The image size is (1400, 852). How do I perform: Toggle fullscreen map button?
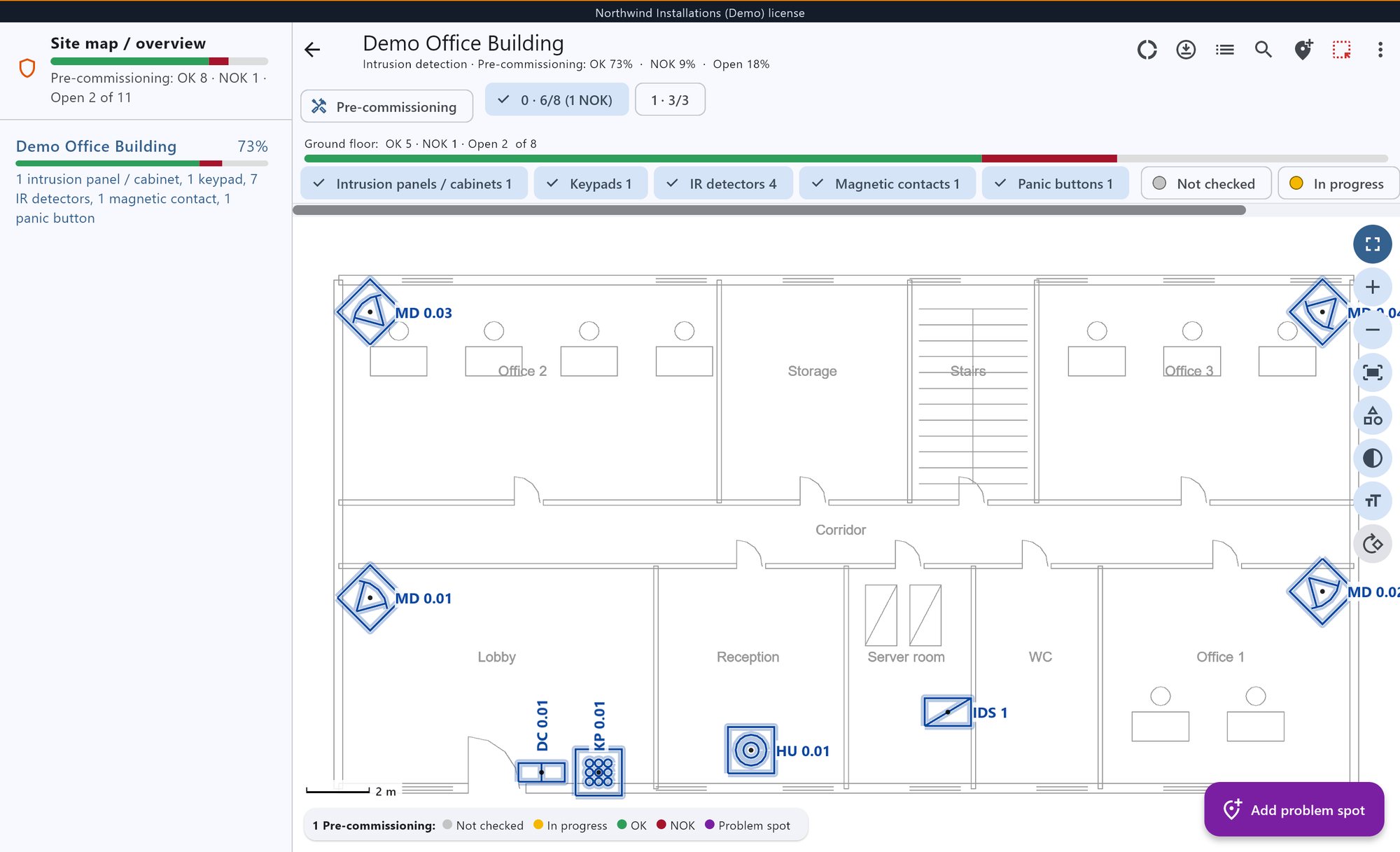(x=1372, y=244)
